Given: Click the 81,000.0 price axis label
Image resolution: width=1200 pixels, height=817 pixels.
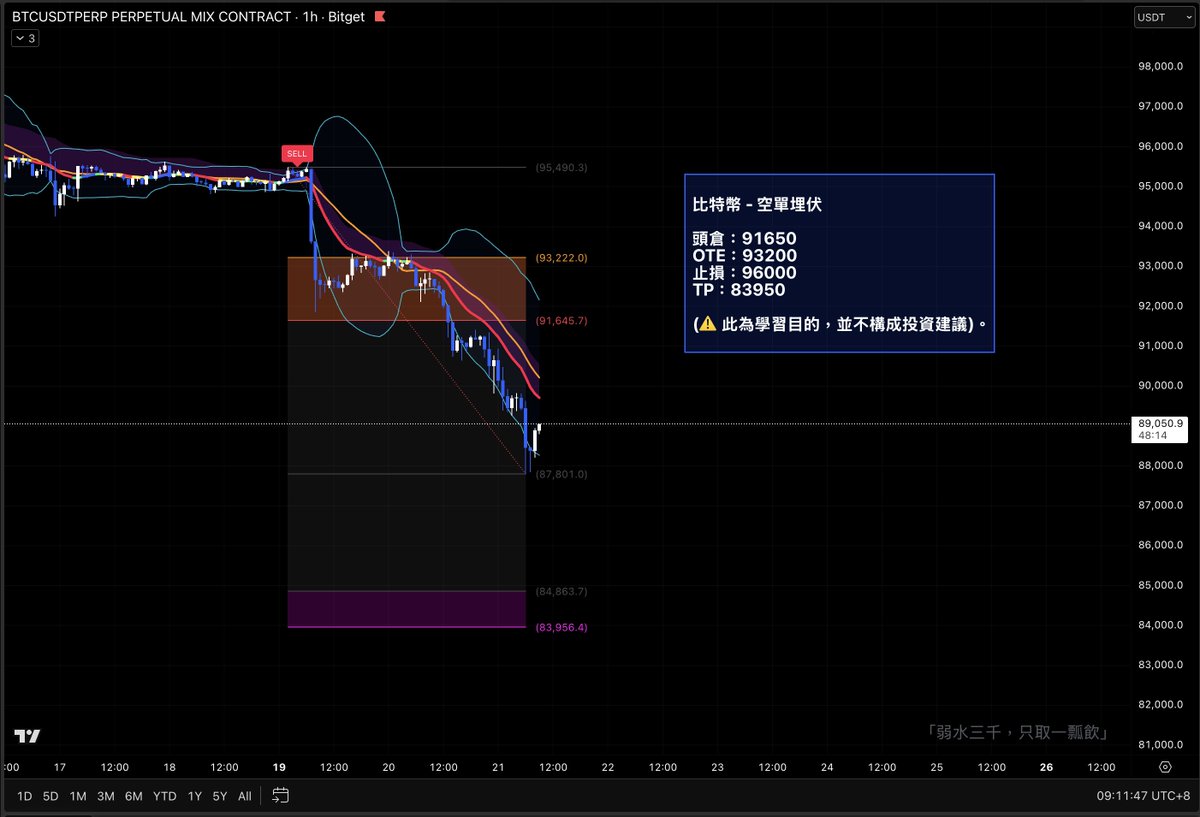Looking at the screenshot, I should (1160, 744).
